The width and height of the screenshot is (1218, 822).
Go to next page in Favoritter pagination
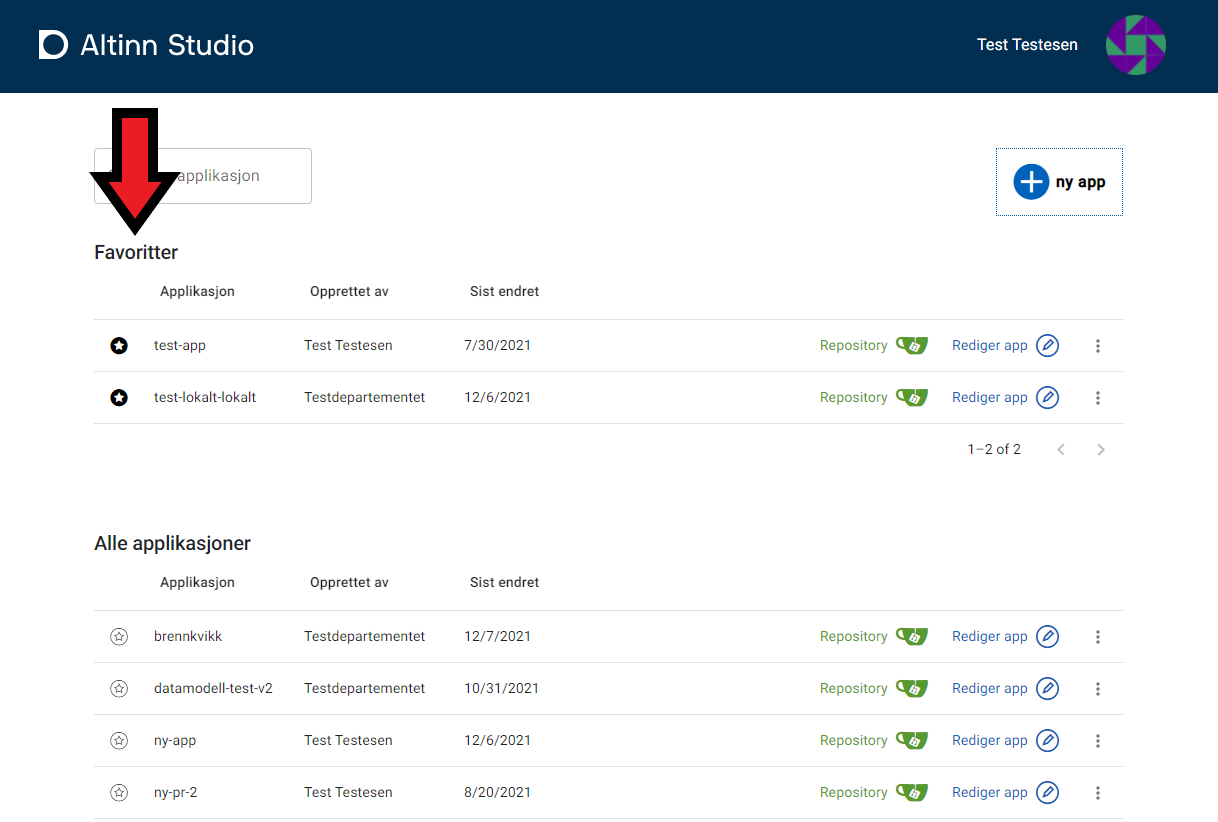(1100, 449)
